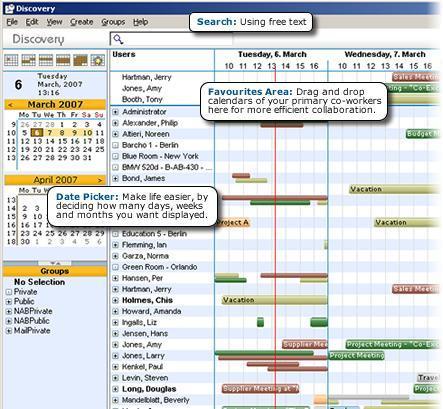Select Green Room - Orlando resource row
This screenshot has width=443, height=409.
[159, 267]
